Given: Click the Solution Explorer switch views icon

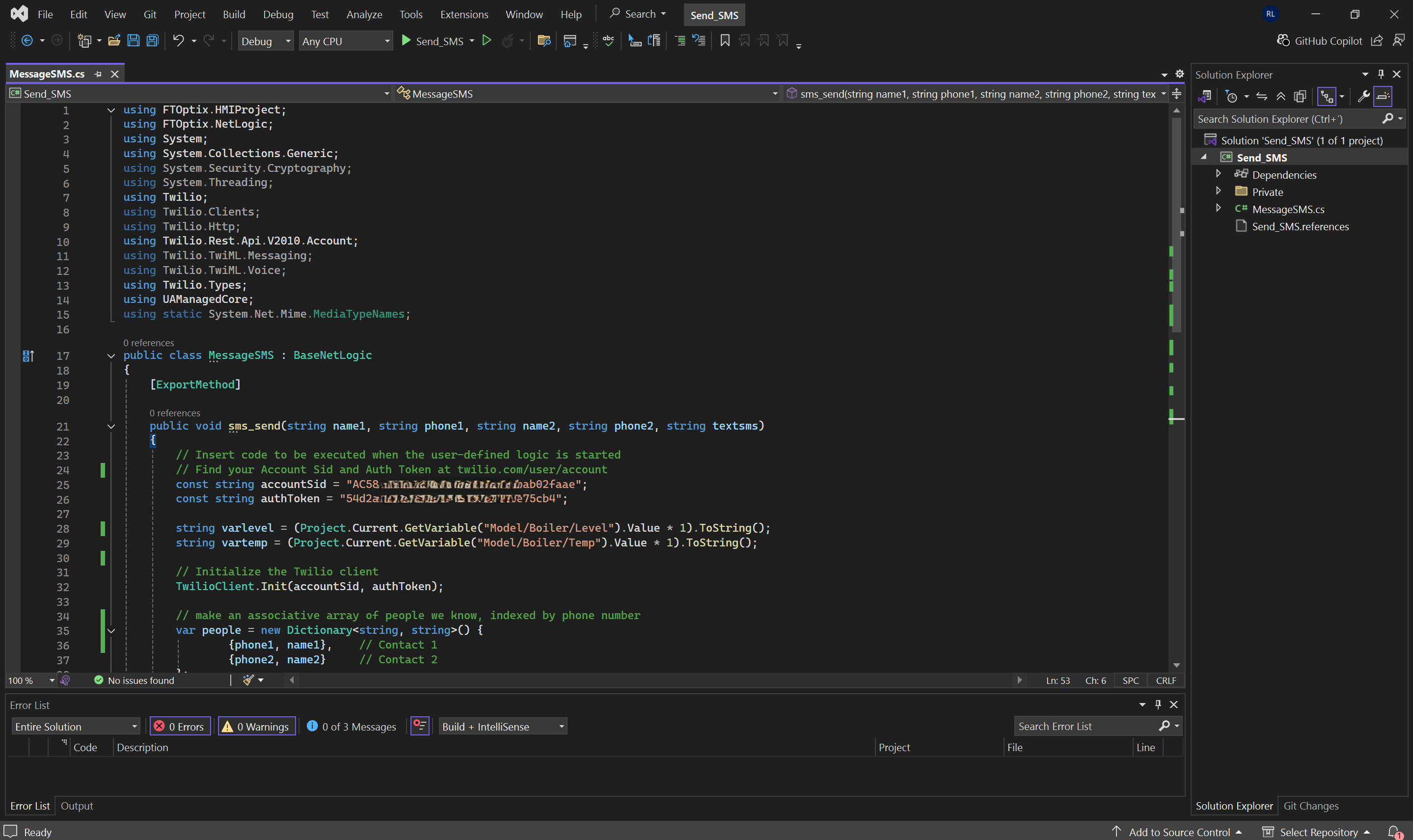Looking at the screenshot, I should [1204, 97].
